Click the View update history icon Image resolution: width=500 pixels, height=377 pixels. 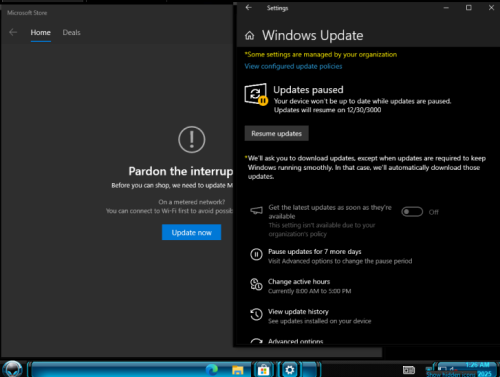click(256, 314)
